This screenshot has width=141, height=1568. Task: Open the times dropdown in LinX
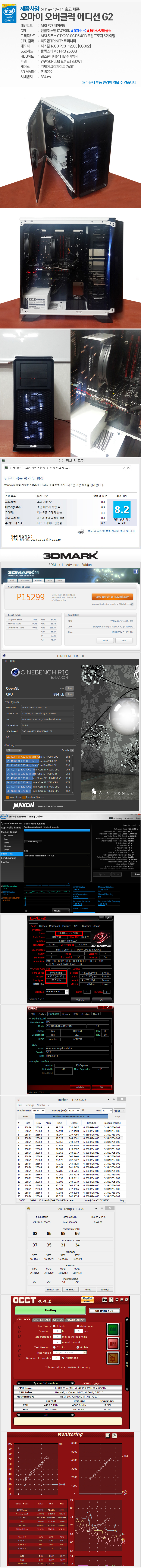pyautogui.click(x=120, y=1110)
